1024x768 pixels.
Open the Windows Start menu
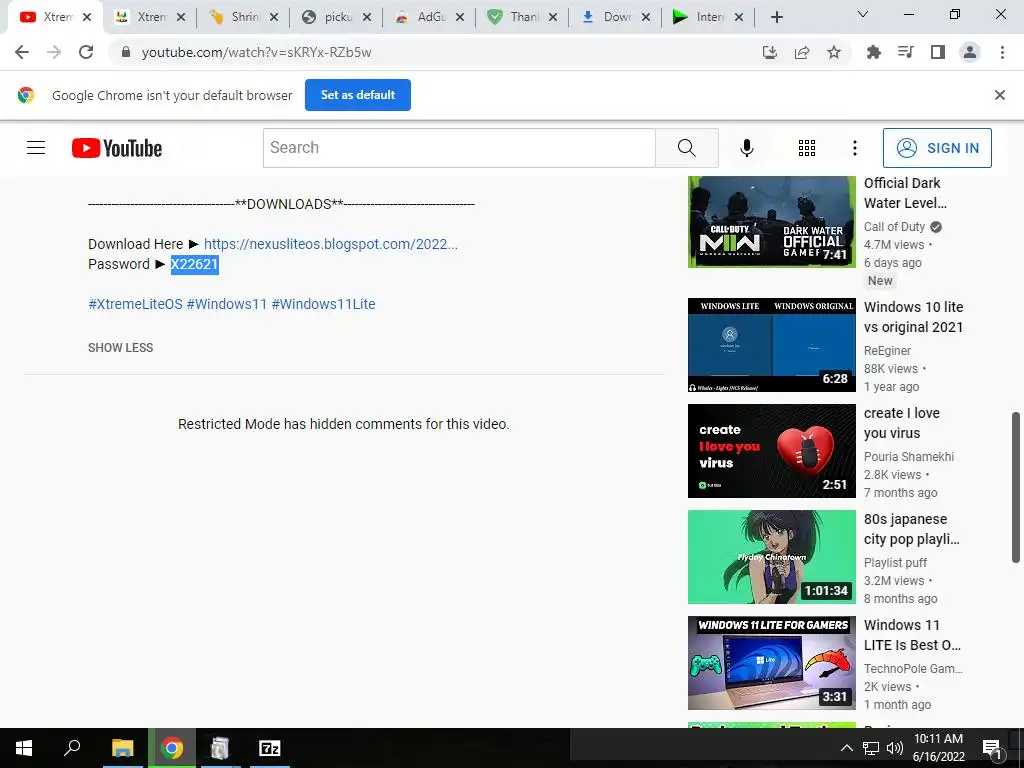coord(24,748)
